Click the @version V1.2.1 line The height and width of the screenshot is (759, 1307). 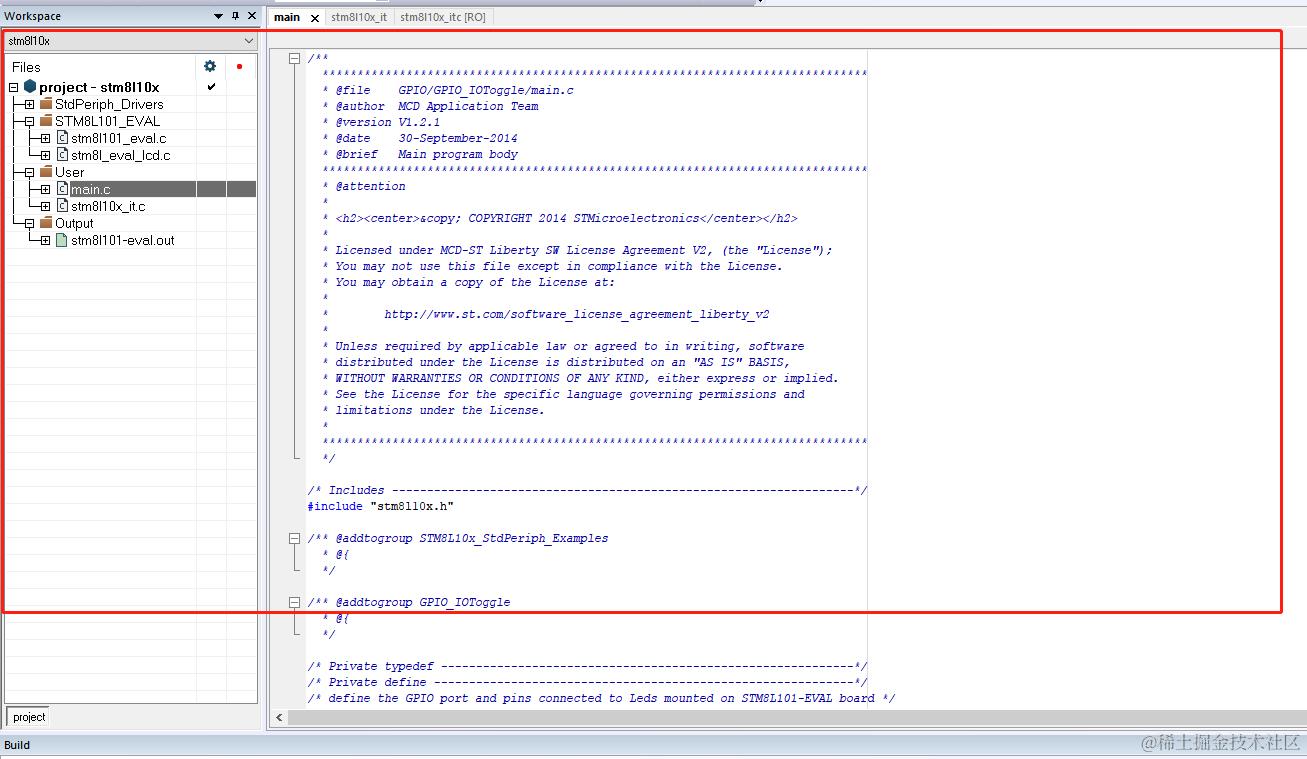point(381,123)
